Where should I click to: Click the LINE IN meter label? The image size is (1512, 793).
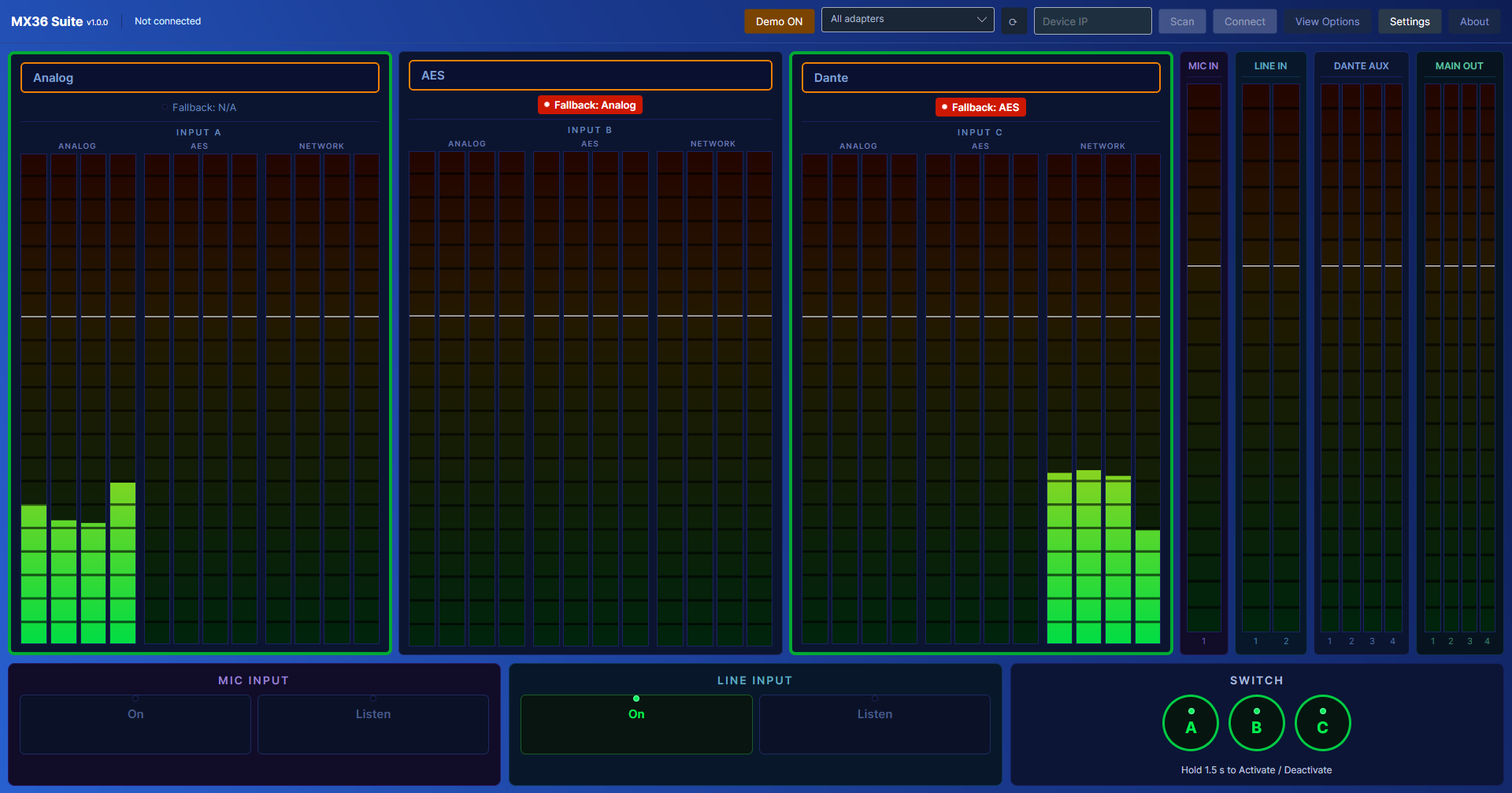(x=1271, y=66)
